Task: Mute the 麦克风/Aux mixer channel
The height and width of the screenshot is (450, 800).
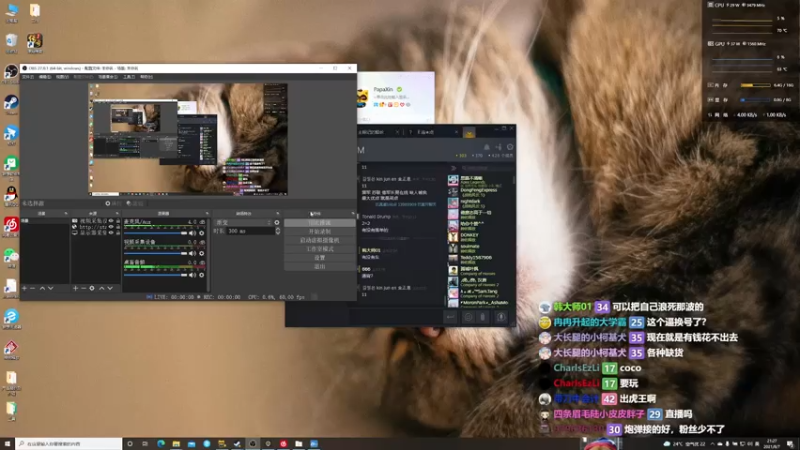Action: pos(192,233)
